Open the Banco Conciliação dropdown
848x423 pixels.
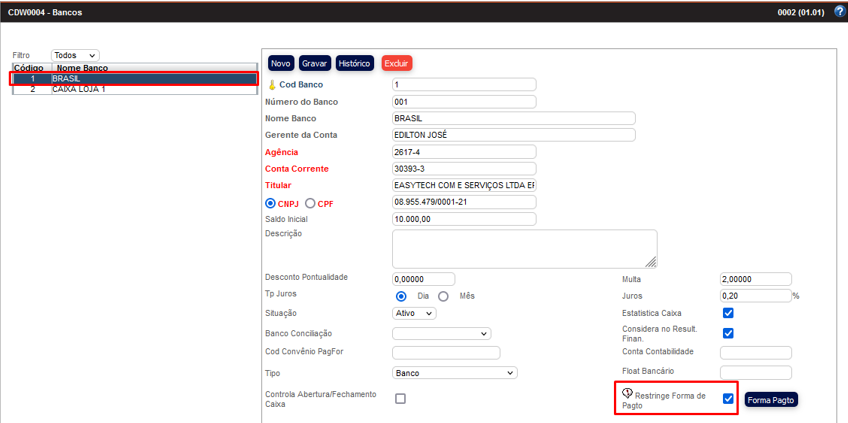click(441, 333)
